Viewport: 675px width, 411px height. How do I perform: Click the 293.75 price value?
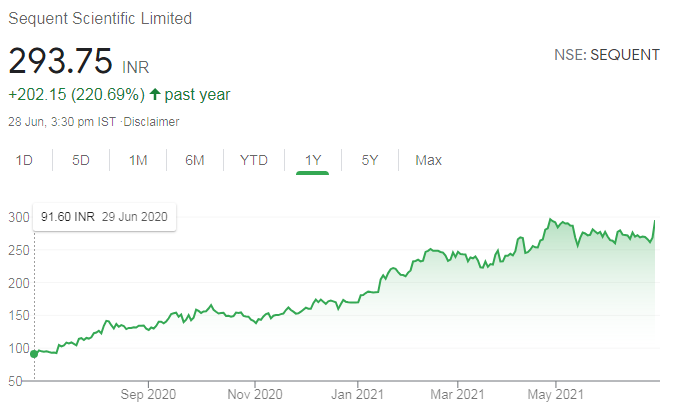click(x=60, y=62)
